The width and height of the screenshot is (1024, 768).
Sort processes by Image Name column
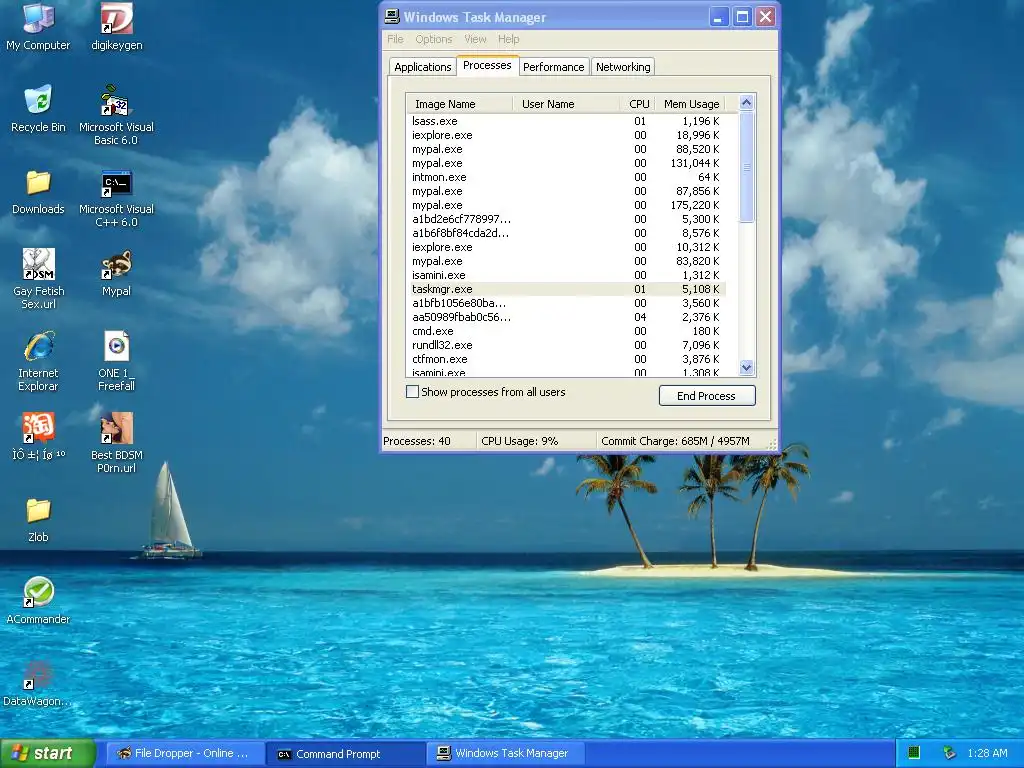459,104
